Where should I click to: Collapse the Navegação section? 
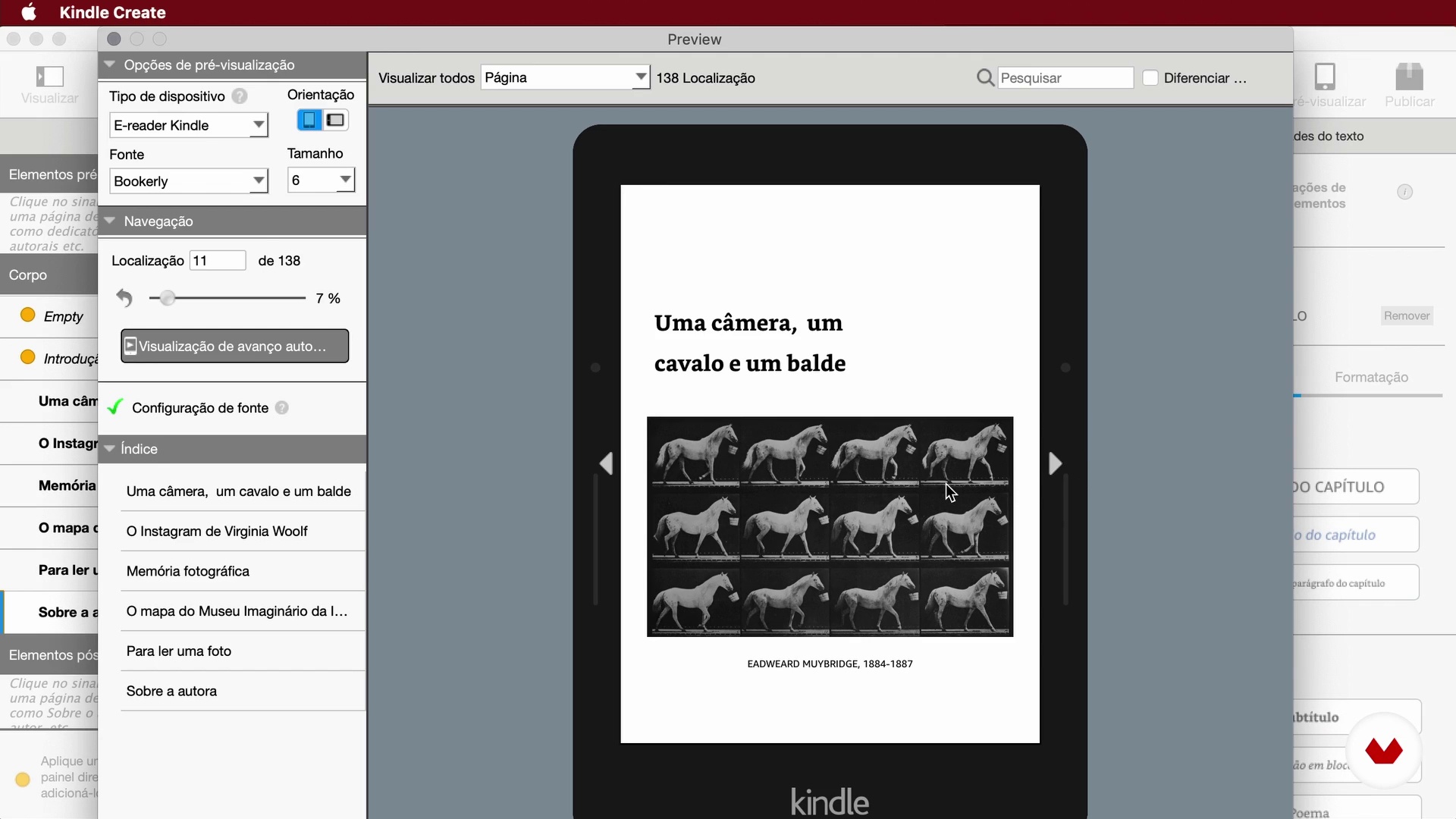click(x=110, y=221)
